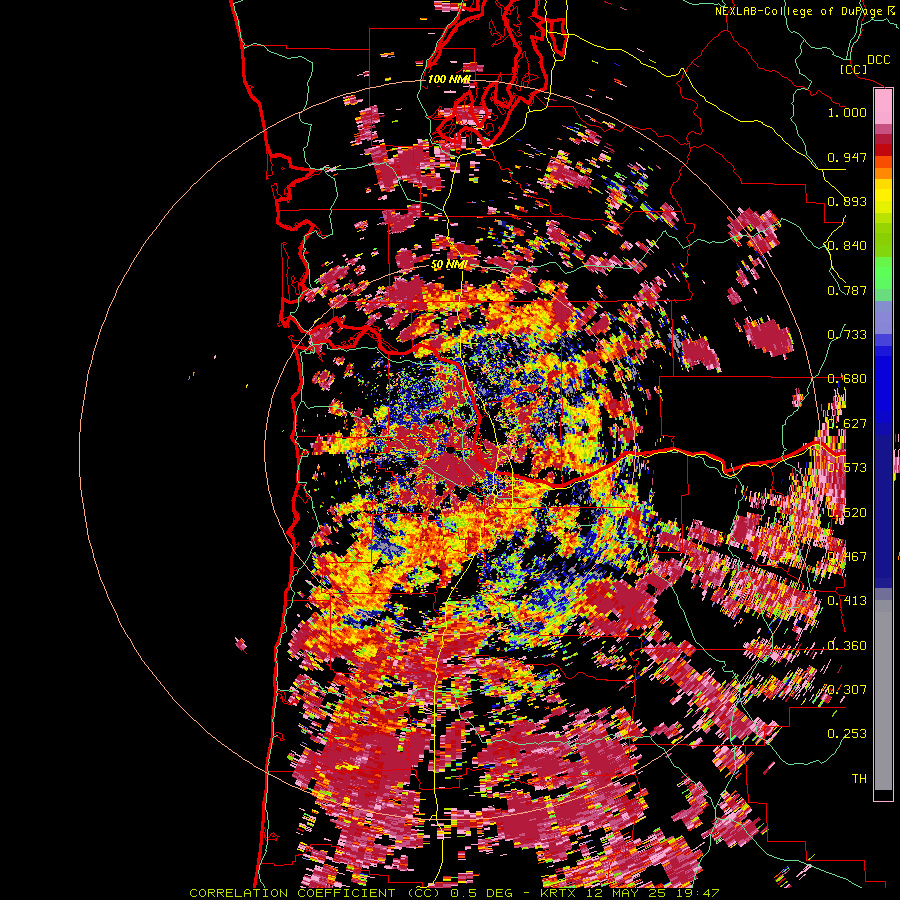
Task: Click the DCC product label
Action: point(878,60)
